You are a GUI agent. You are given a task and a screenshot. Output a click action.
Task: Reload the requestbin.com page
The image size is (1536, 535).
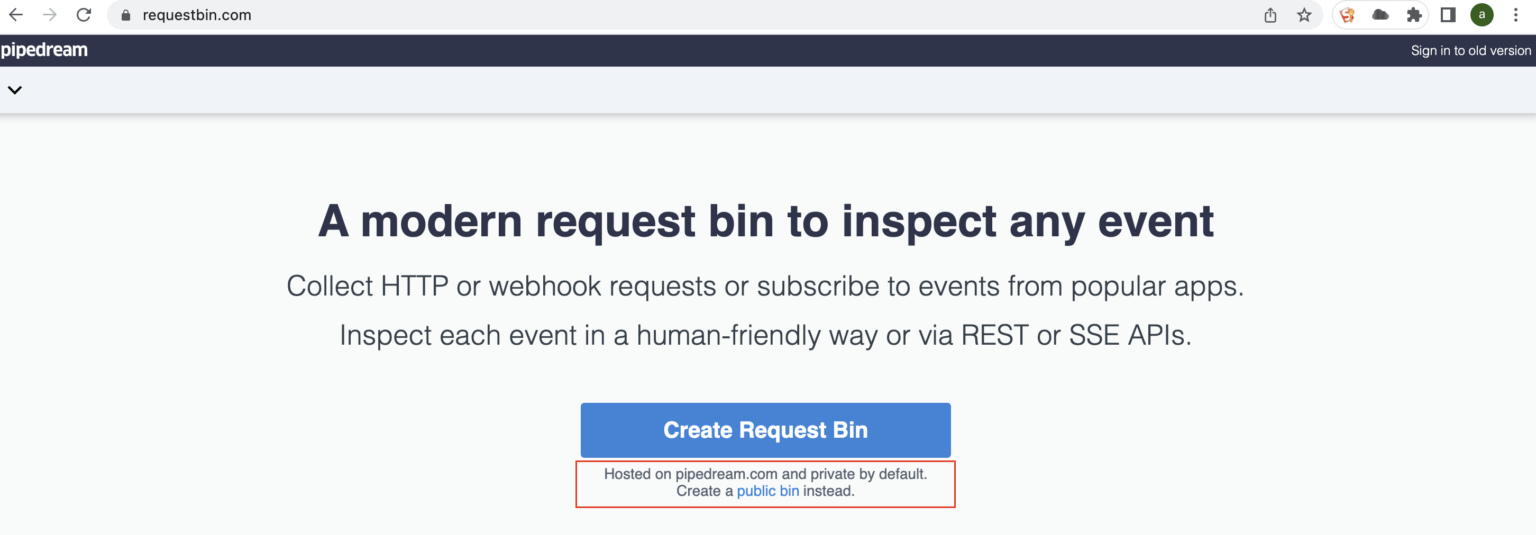tap(84, 15)
